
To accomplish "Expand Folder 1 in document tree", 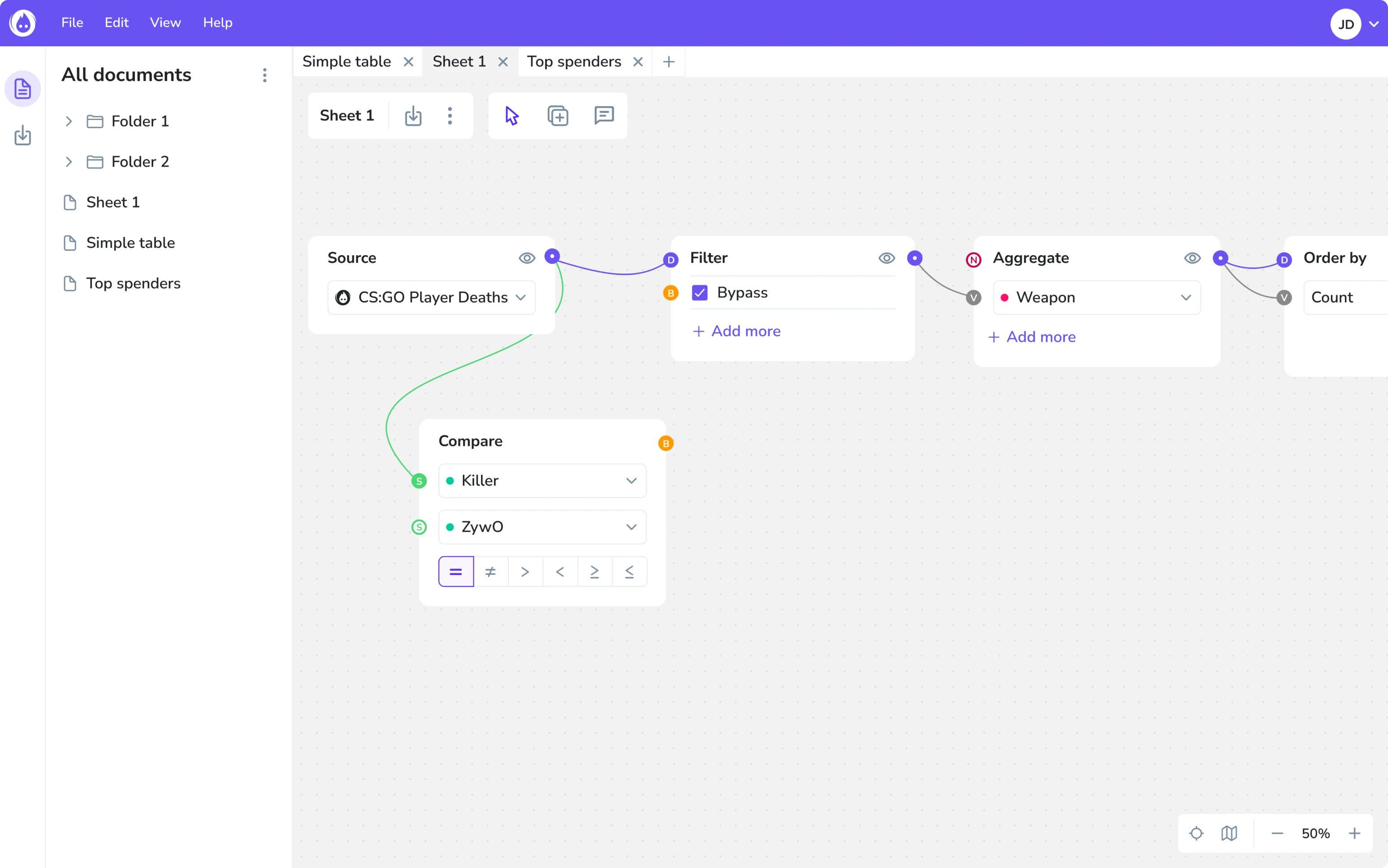I will pyautogui.click(x=69, y=121).
